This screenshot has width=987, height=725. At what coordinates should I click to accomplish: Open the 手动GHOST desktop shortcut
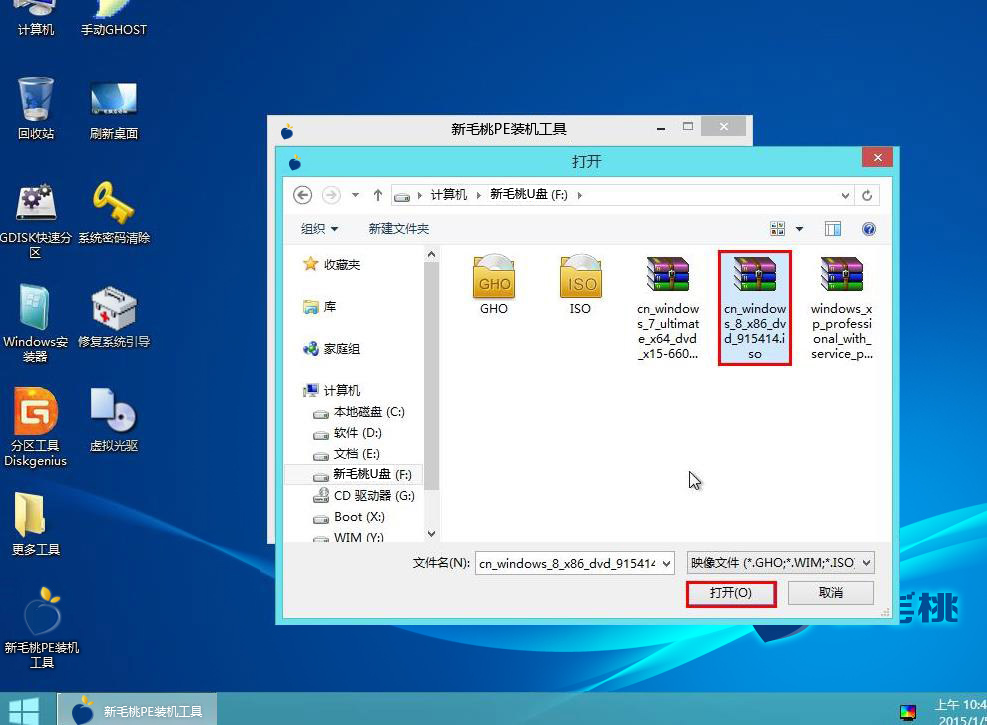coord(113,19)
